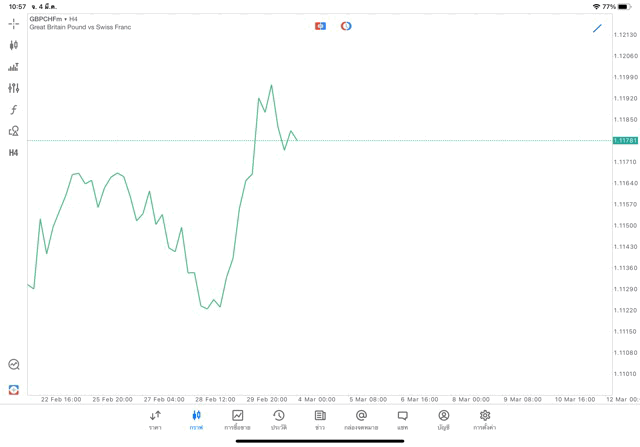Open the H4 timeframe selector
This screenshot has width=640, height=447.
tap(14, 153)
